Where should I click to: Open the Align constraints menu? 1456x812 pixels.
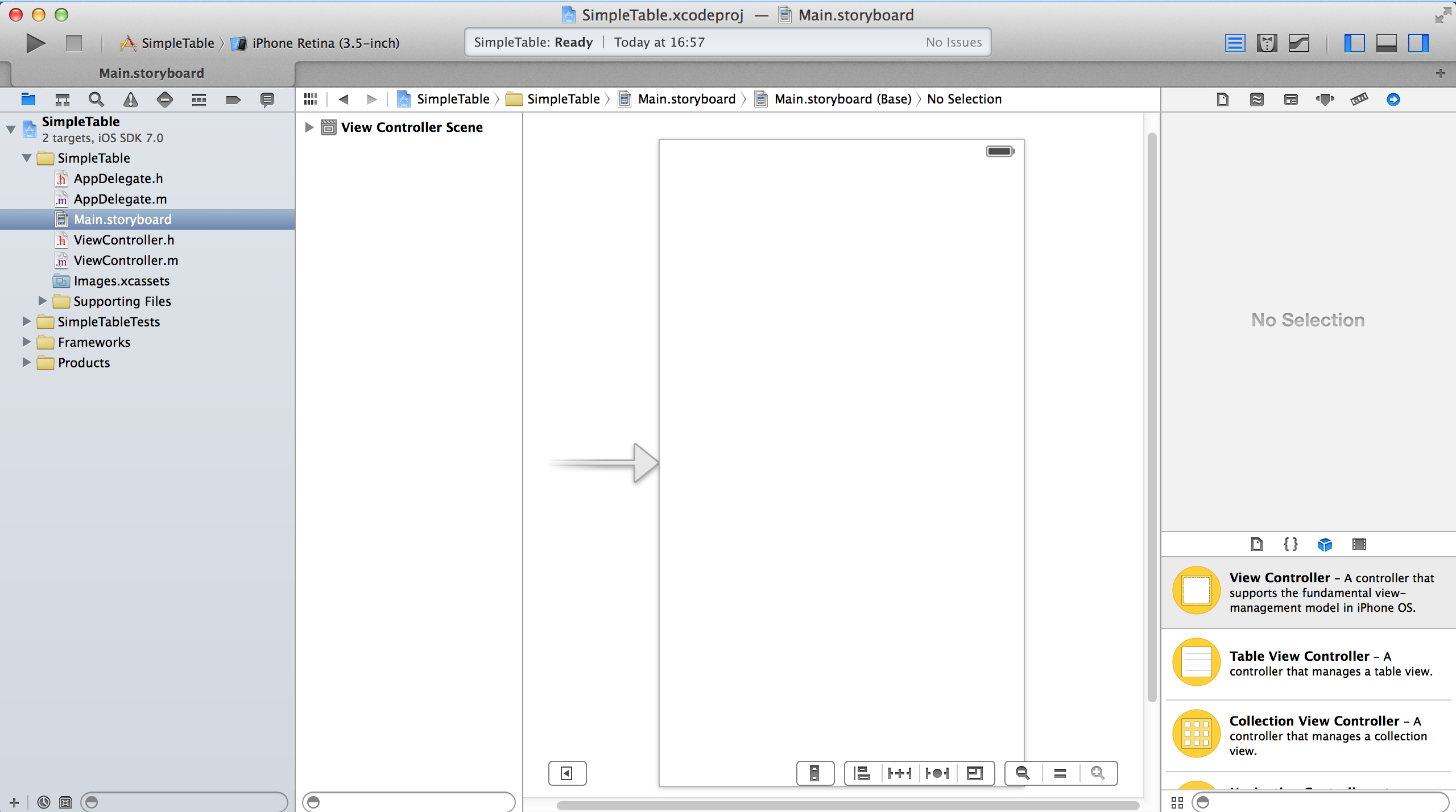[x=863, y=773]
